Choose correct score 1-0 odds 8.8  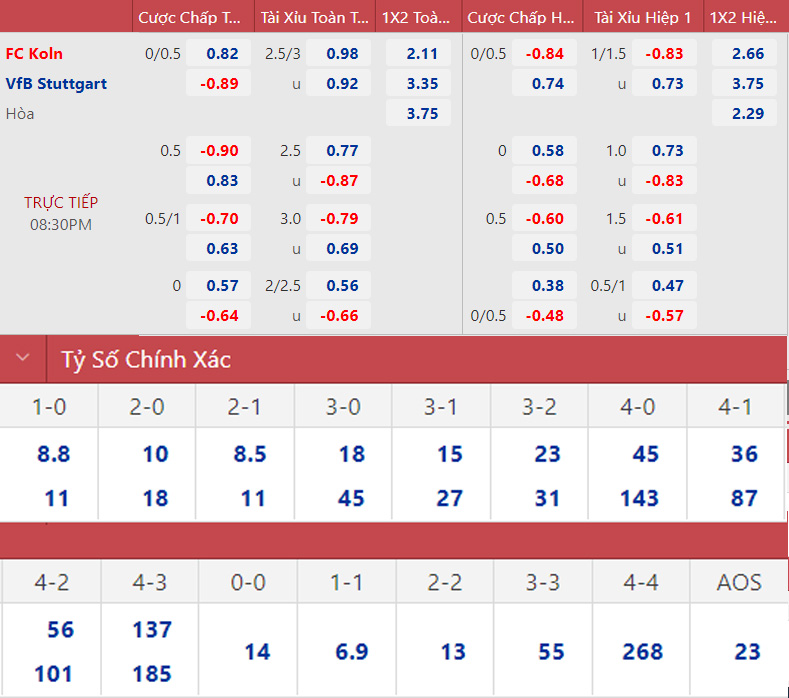tap(53, 454)
